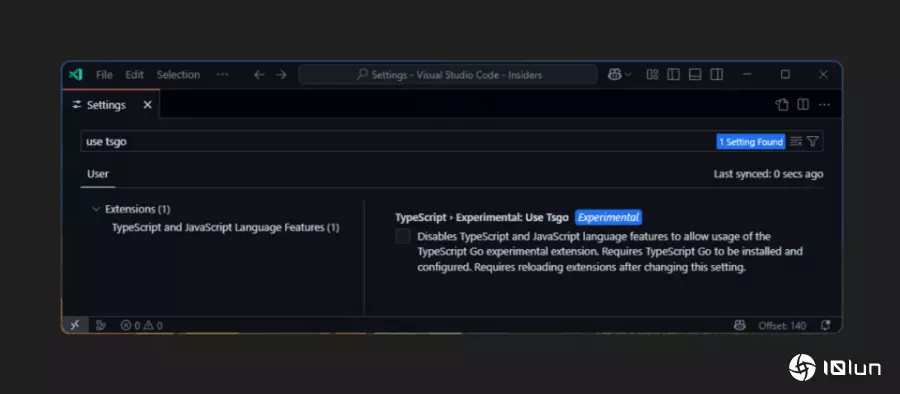
Task: Split the editor right icon
Action: (x=803, y=105)
